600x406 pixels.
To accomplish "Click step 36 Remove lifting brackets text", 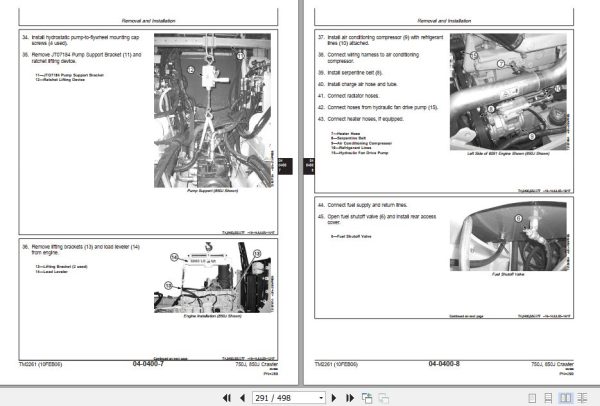I will pos(81,249).
